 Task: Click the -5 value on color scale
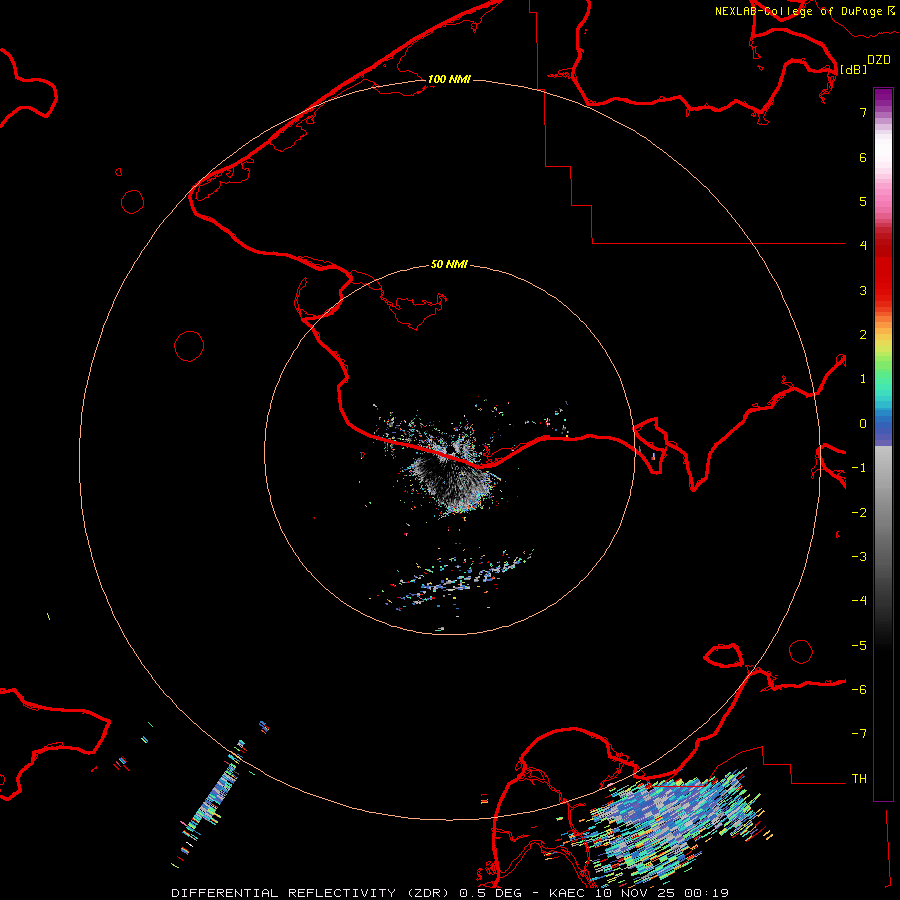pyautogui.click(x=859, y=646)
